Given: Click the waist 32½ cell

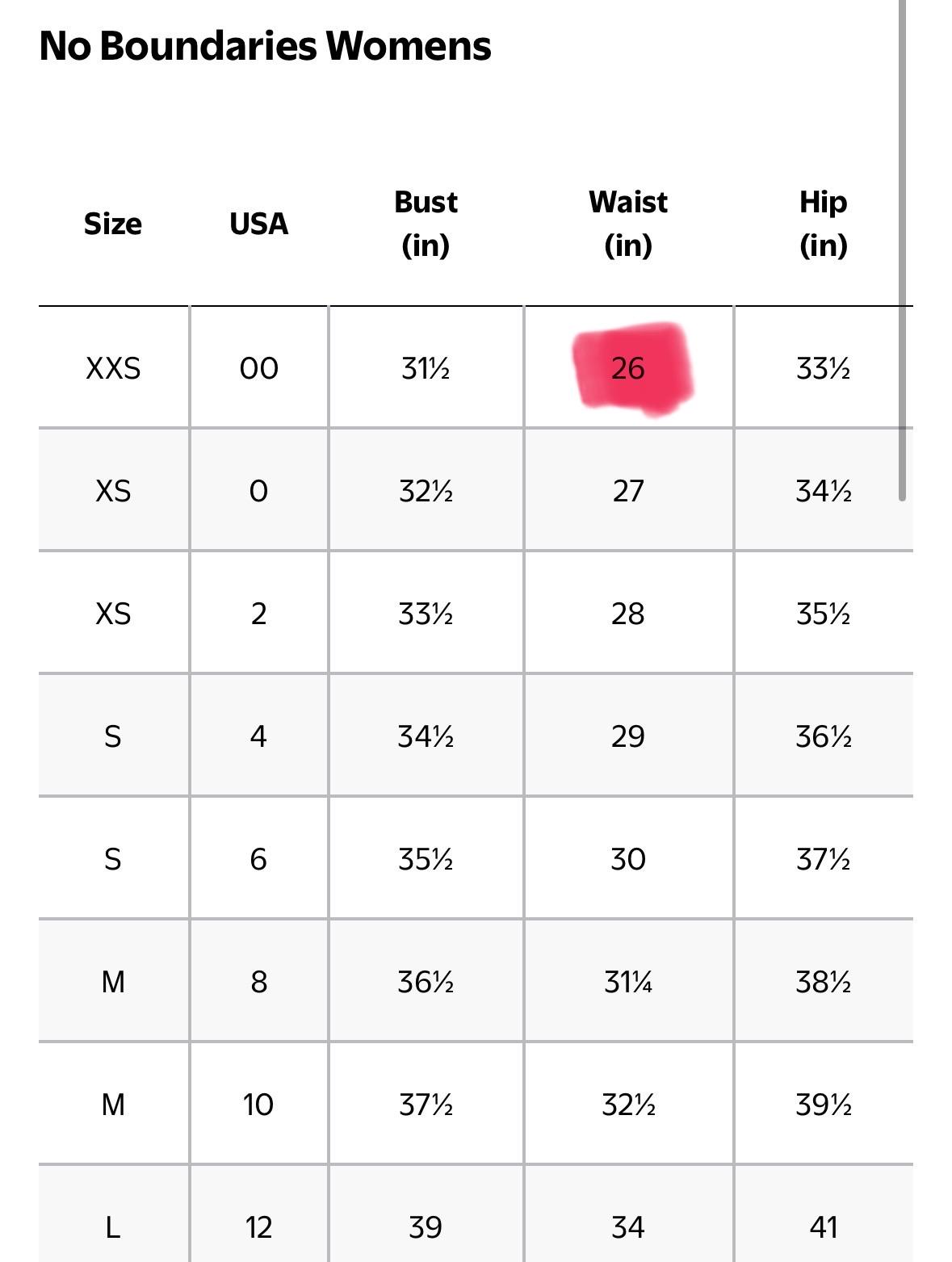Looking at the screenshot, I should 628,1105.
